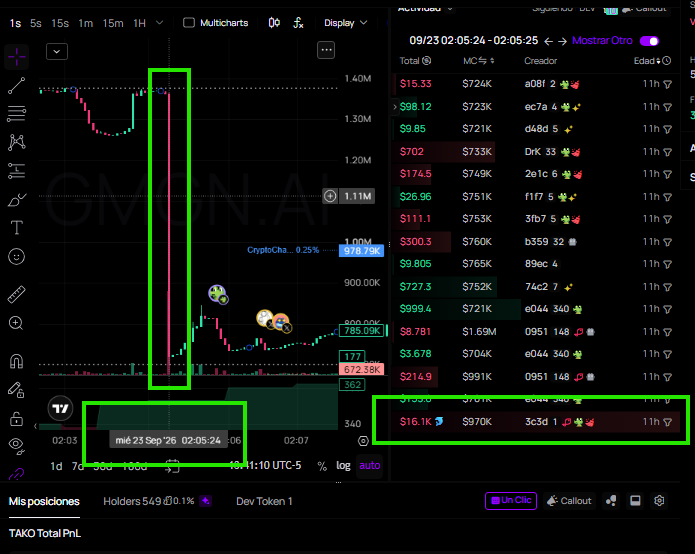Go to next time interval arrow

(x=562, y=41)
